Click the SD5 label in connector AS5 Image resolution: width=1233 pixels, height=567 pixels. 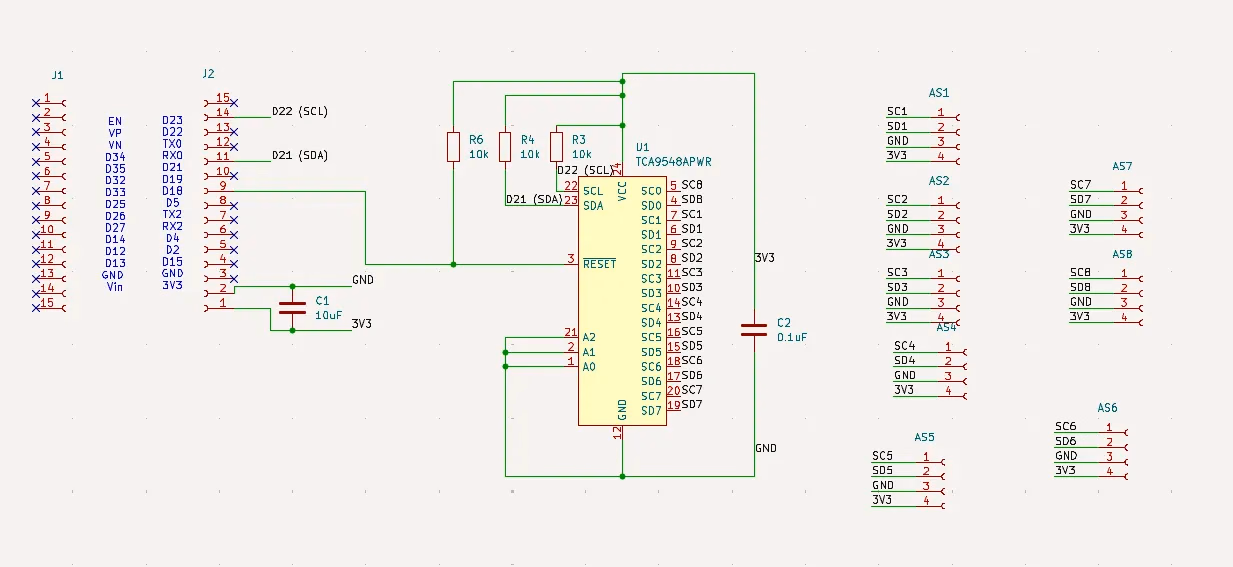[x=882, y=470]
